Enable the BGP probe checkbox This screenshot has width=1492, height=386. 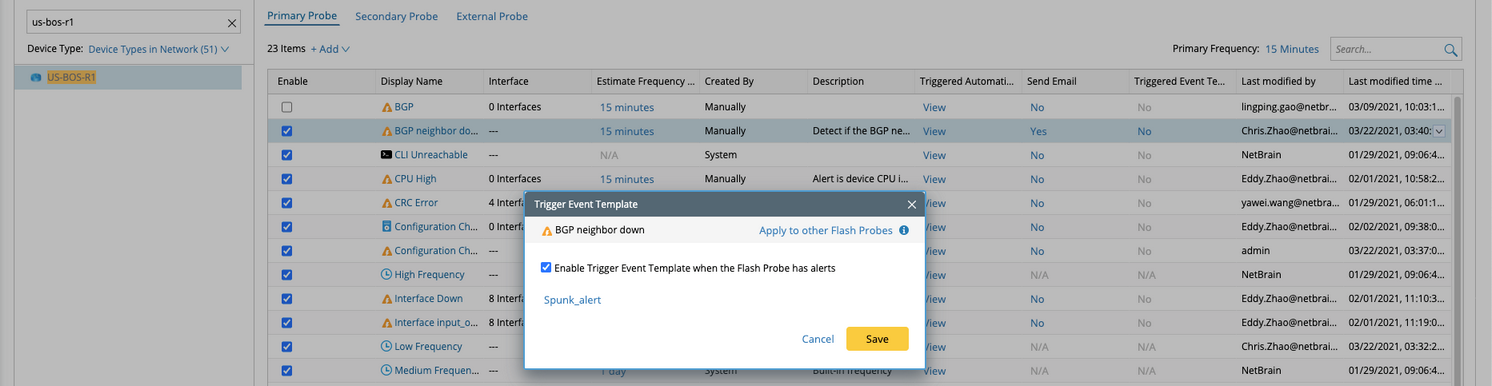coord(287,107)
